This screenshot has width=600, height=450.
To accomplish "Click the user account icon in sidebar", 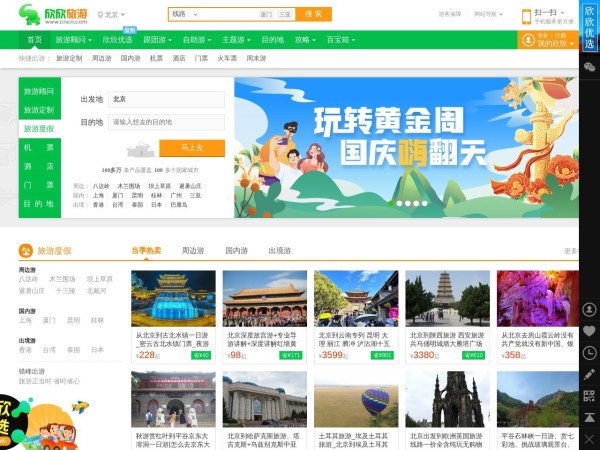I will pos(589,309).
